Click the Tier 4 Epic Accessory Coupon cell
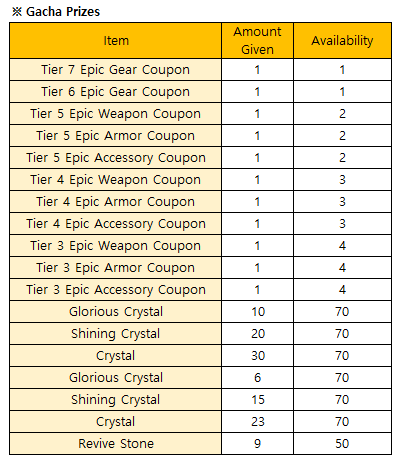396x460 pixels. (116, 224)
